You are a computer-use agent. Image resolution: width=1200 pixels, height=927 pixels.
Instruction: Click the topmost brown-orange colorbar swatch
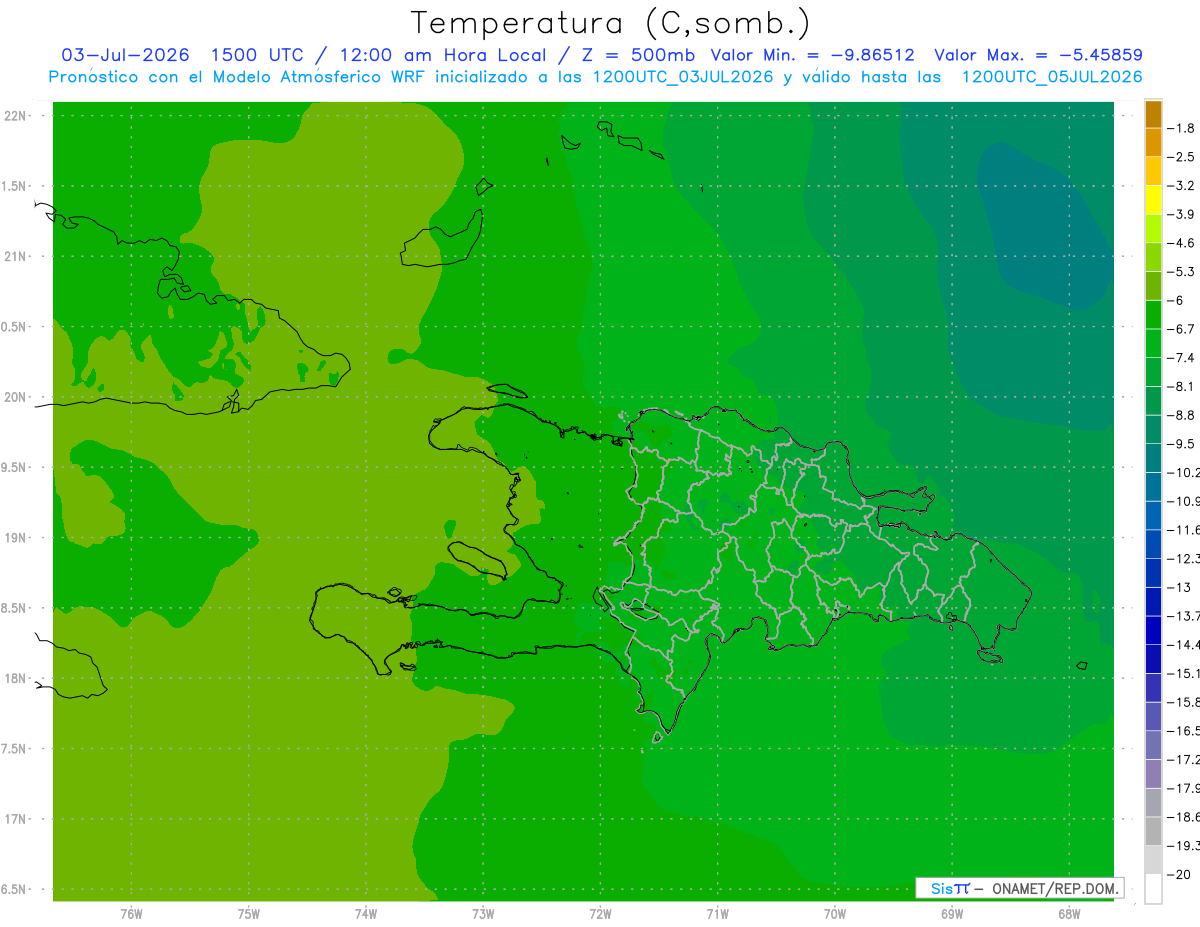(x=1153, y=114)
